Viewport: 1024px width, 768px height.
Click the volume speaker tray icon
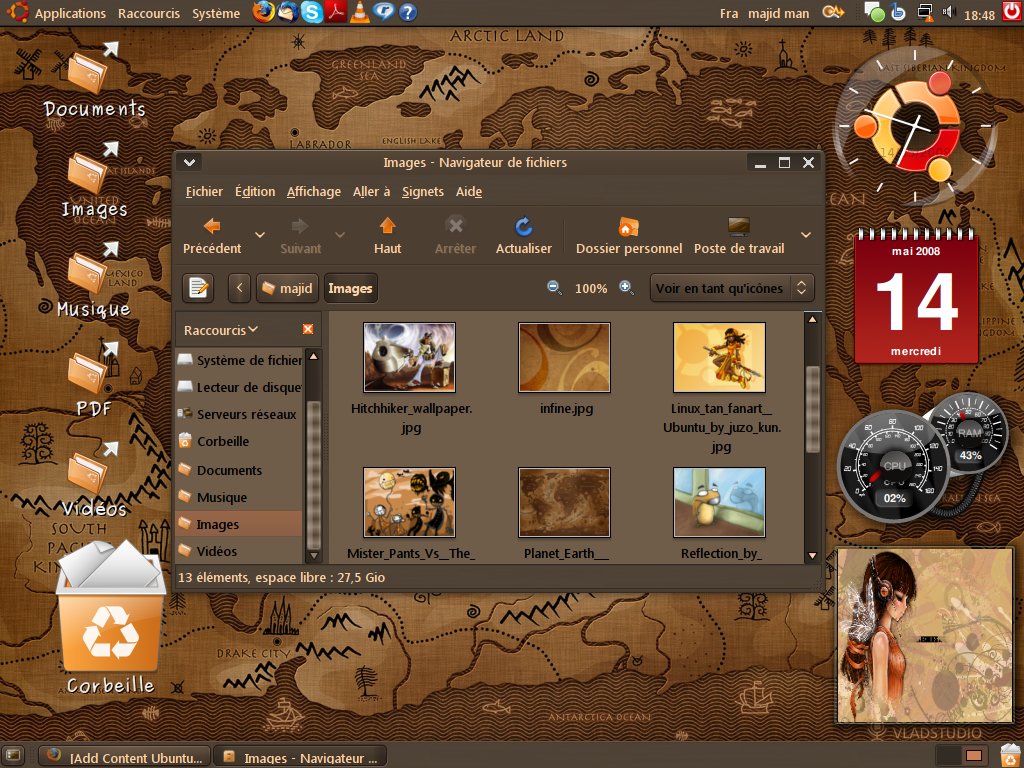coord(949,12)
